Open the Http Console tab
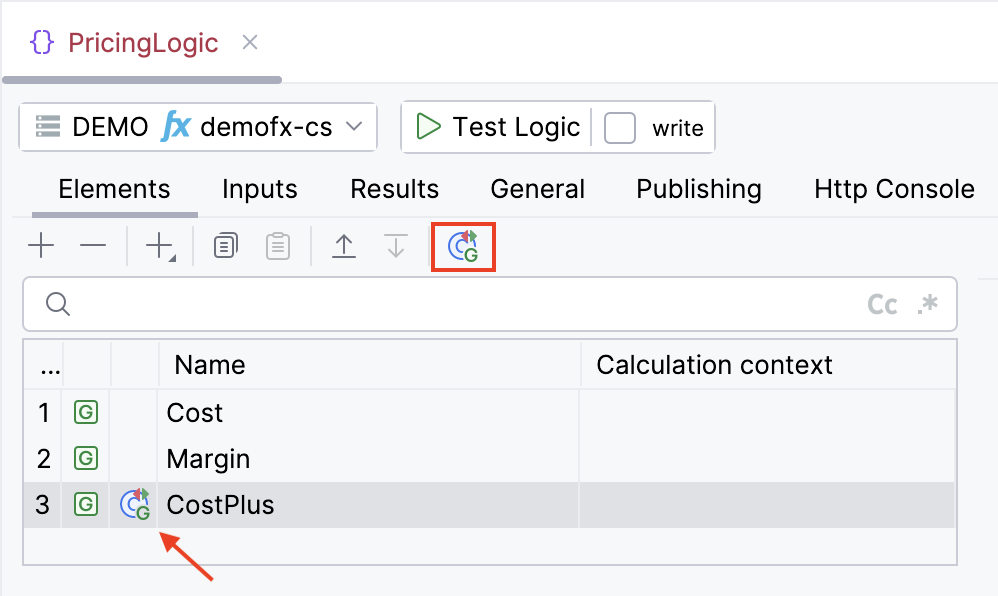 (x=893, y=189)
